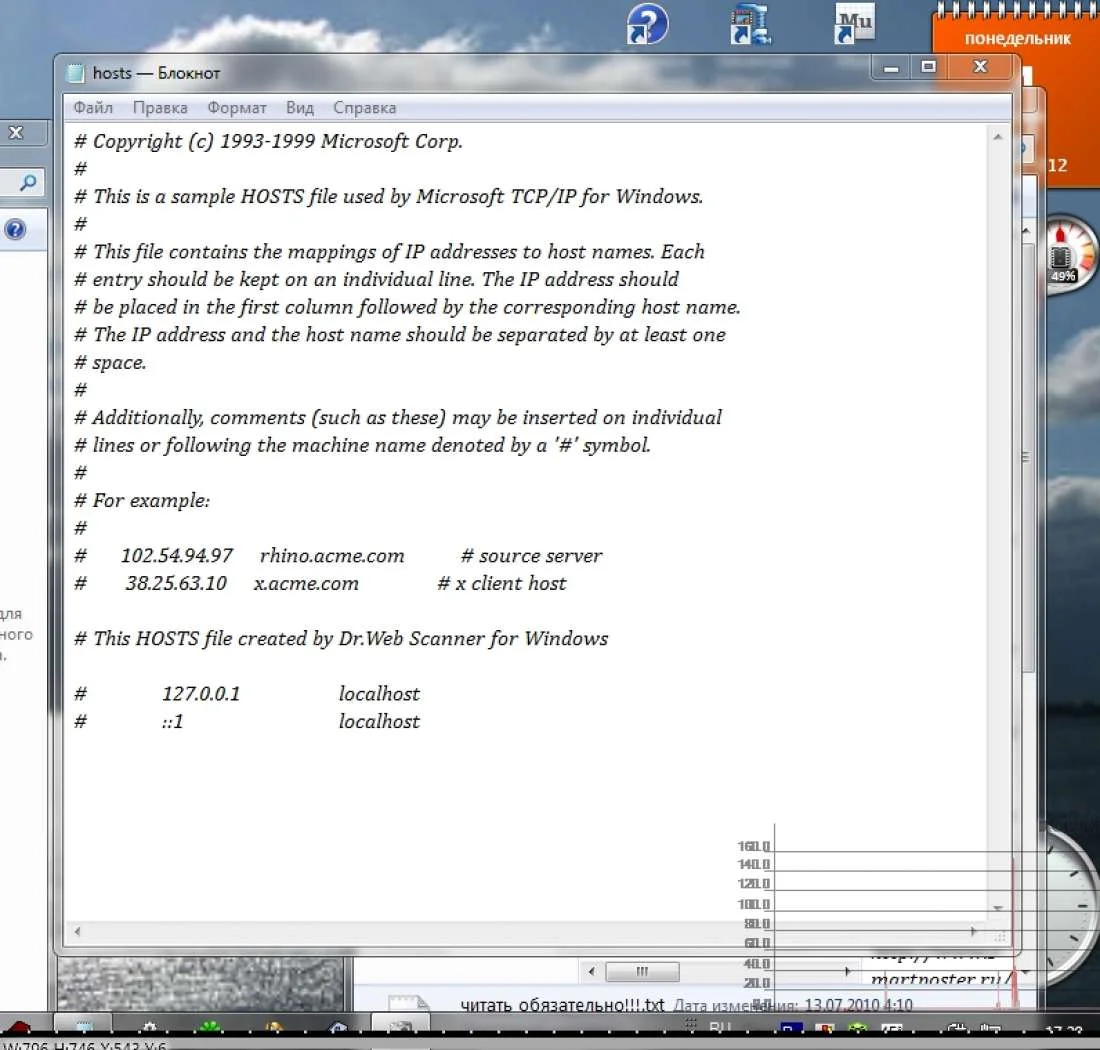Click the text file icon beside читать обязательно
This screenshot has width=1100, height=1050.
[x=407, y=1003]
